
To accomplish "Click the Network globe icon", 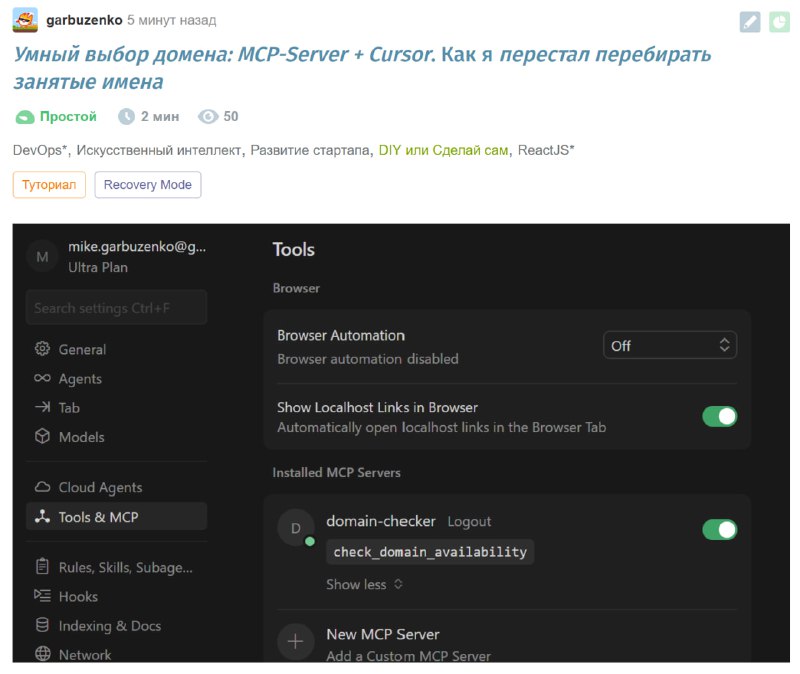I will tap(42, 654).
